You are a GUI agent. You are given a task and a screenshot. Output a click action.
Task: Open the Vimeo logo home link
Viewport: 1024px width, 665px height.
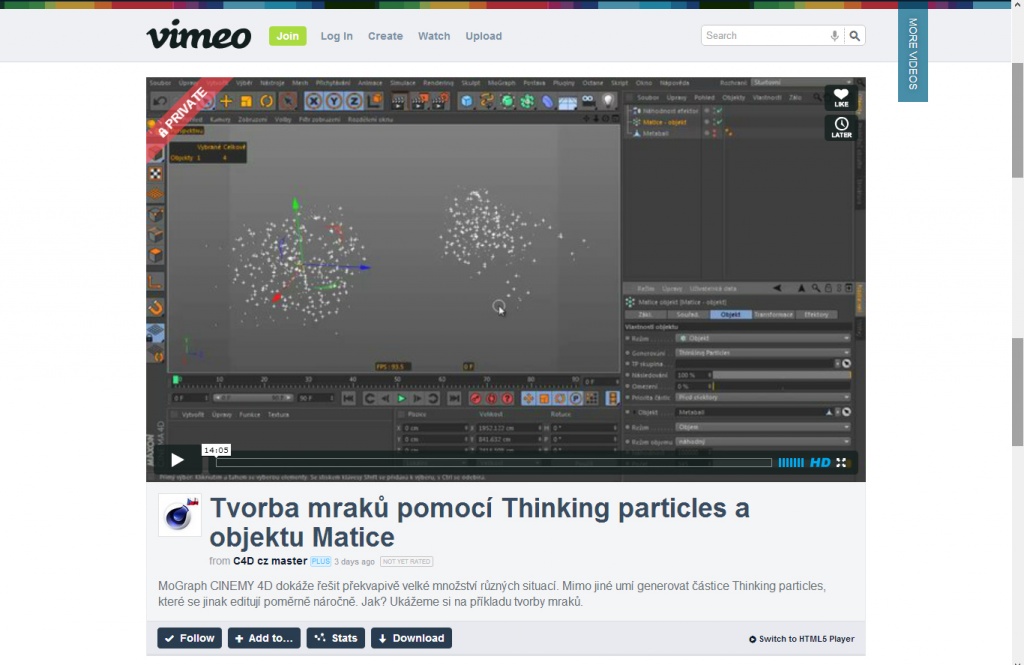(199, 35)
